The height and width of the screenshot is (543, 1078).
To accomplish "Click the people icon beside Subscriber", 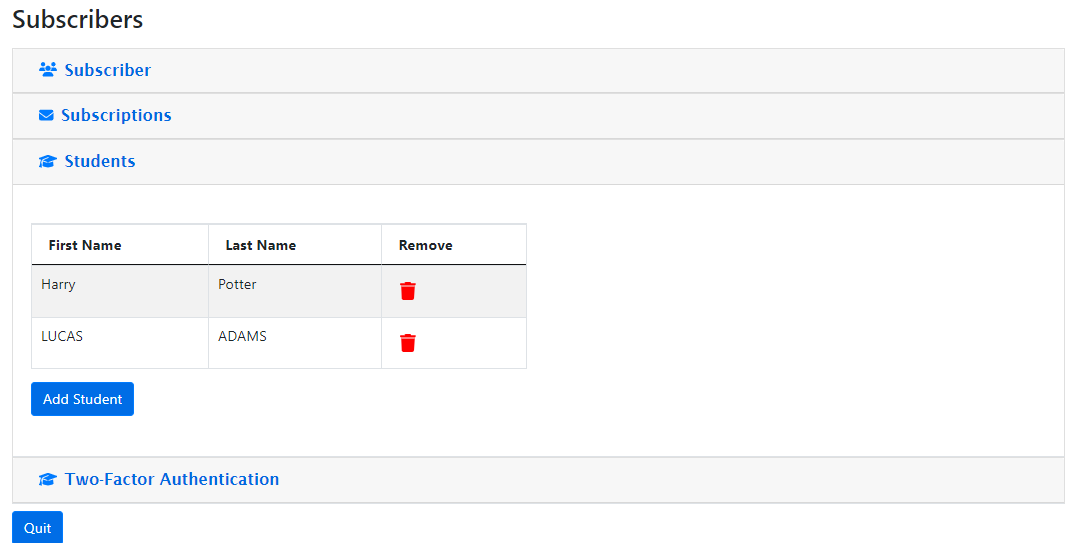I will (x=47, y=70).
